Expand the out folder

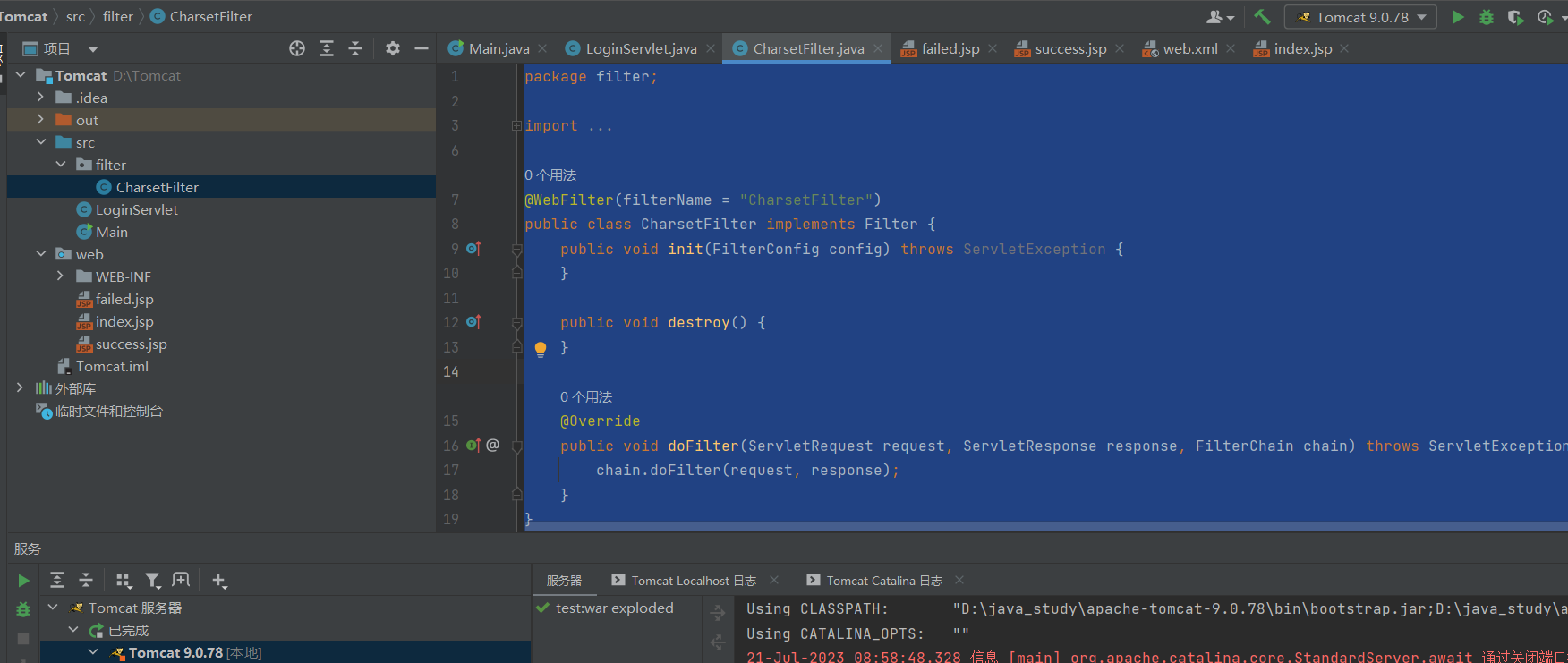tap(40, 120)
